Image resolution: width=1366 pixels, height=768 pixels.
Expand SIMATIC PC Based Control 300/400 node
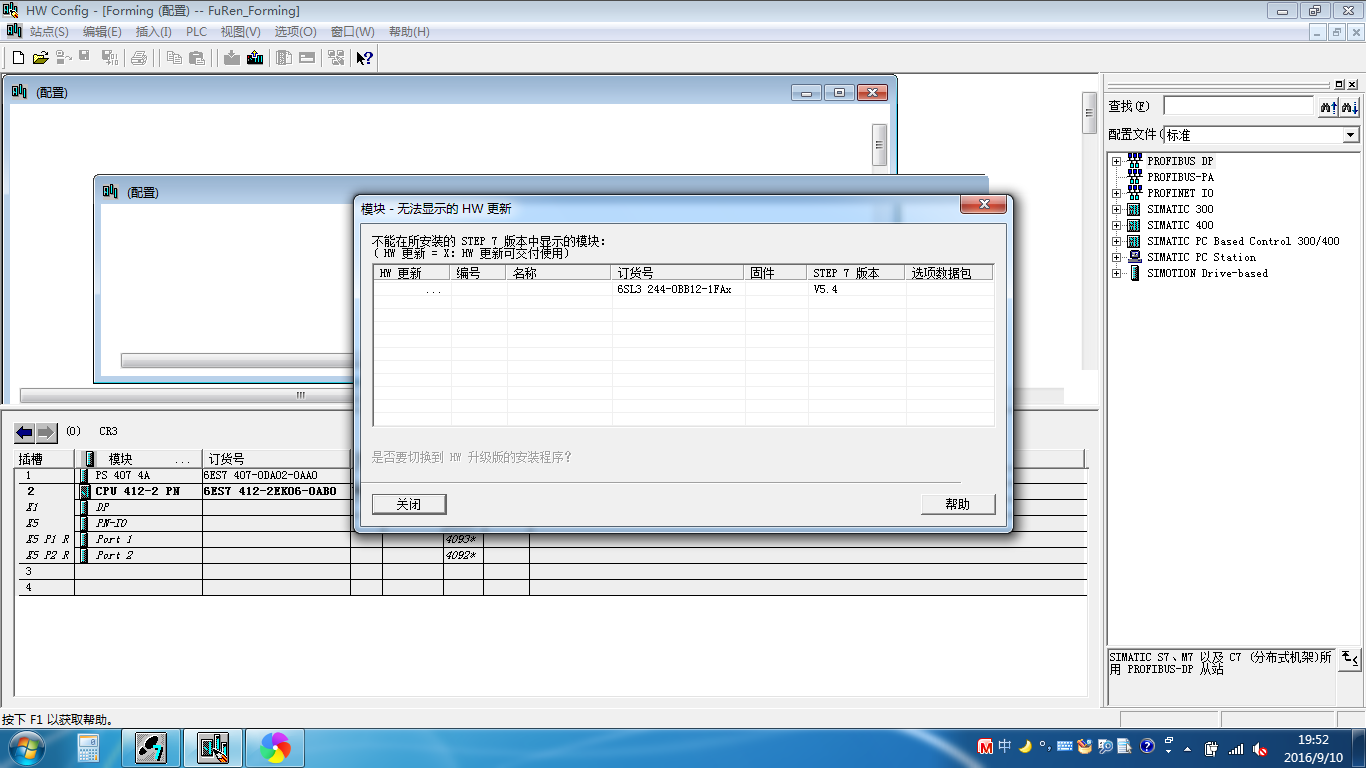tap(1116, 241)
